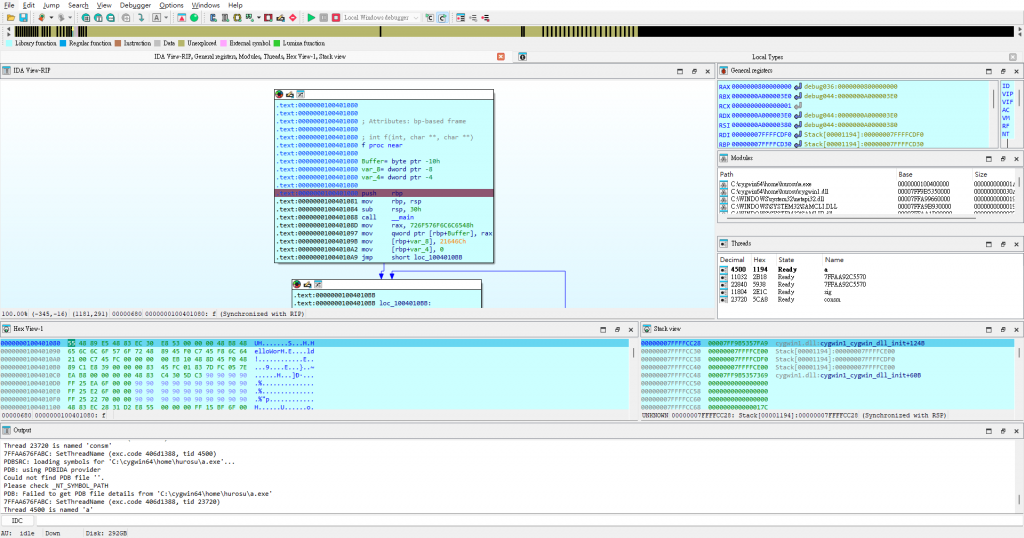The image size is (1024, 538).
Task: Click the red diamond breakpoint toolbar icon
Action: pos(293,18)
